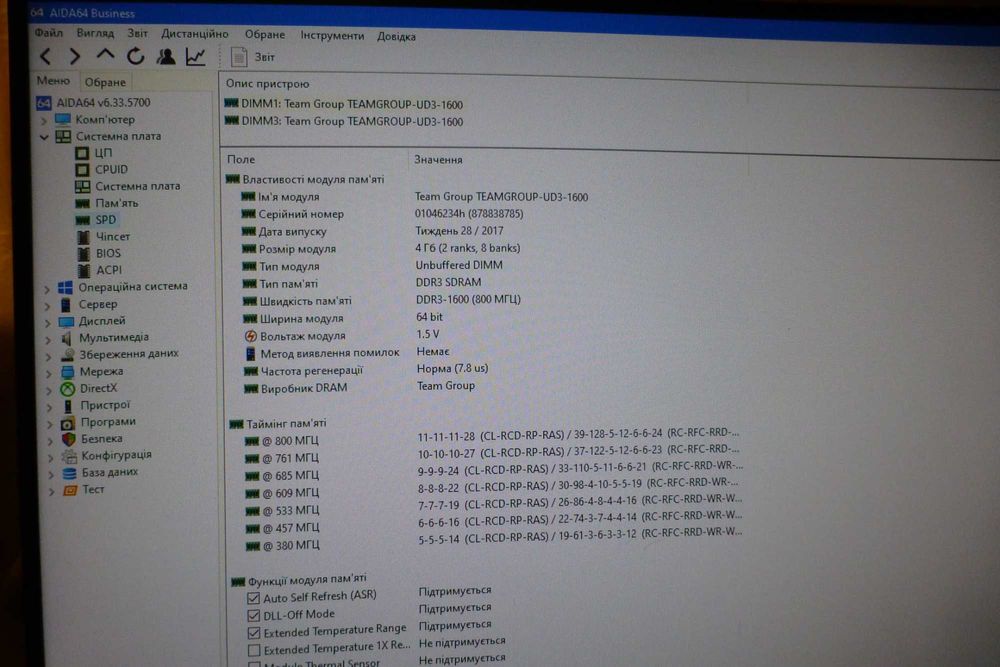This screenshot has width=1000, height=667.
Task: Click Властивості модуля пам'яті group header
Action: 305,180
